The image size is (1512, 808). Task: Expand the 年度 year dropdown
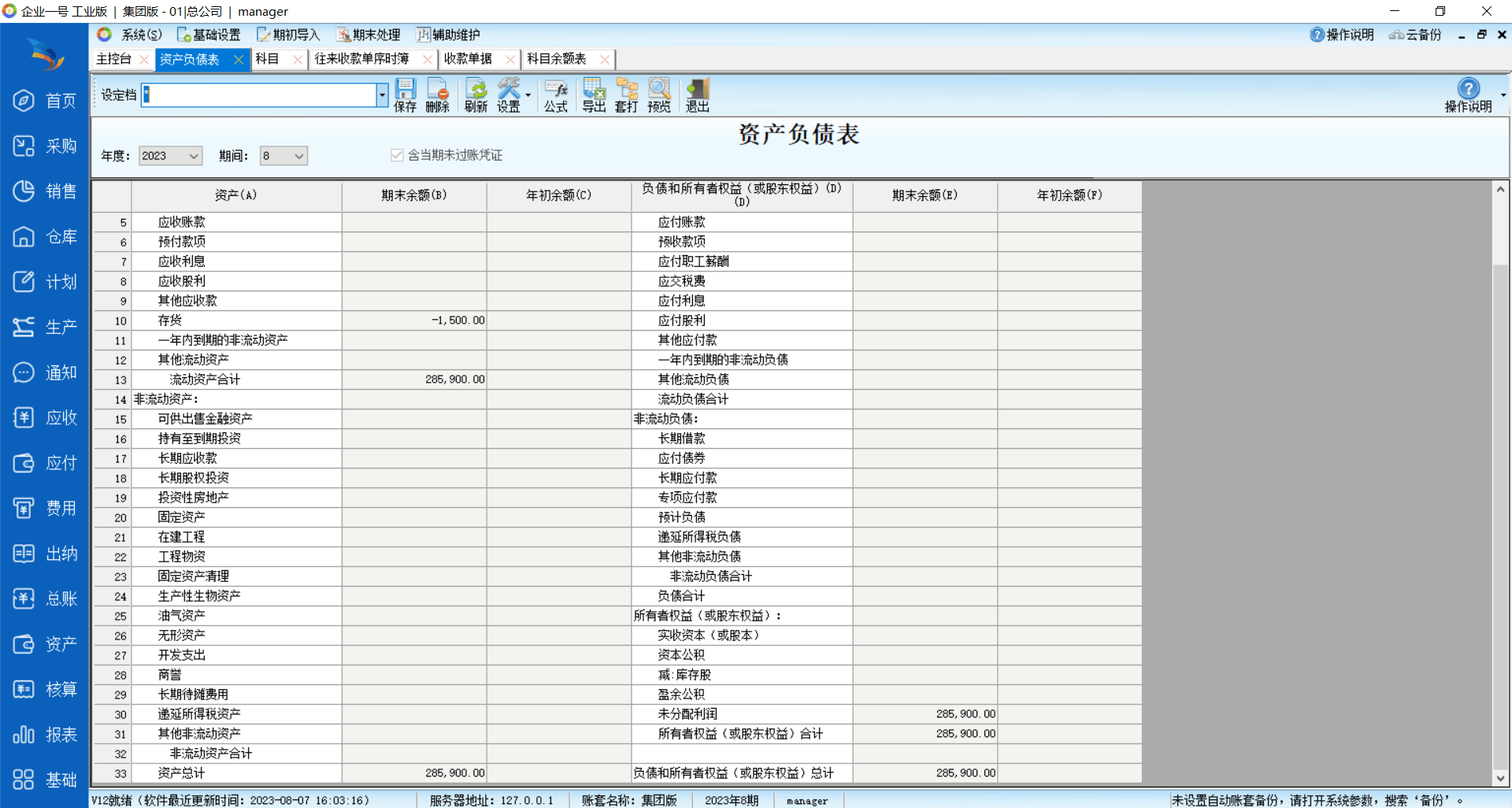pos(194,156)
